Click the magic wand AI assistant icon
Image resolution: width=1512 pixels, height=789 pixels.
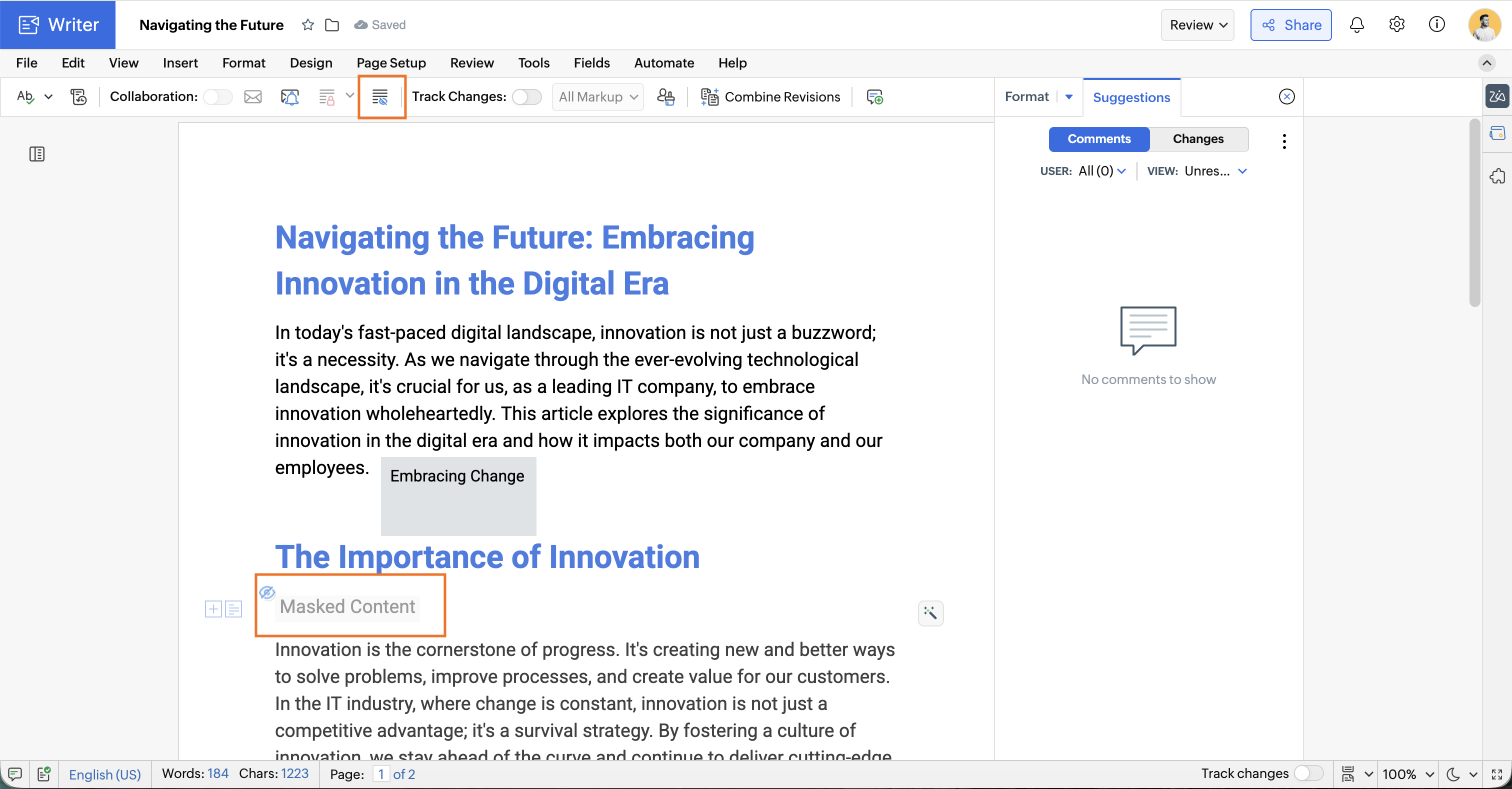[930, 613]
